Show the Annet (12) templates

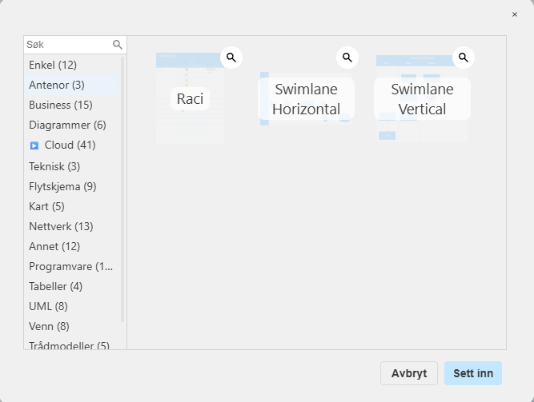72,246
